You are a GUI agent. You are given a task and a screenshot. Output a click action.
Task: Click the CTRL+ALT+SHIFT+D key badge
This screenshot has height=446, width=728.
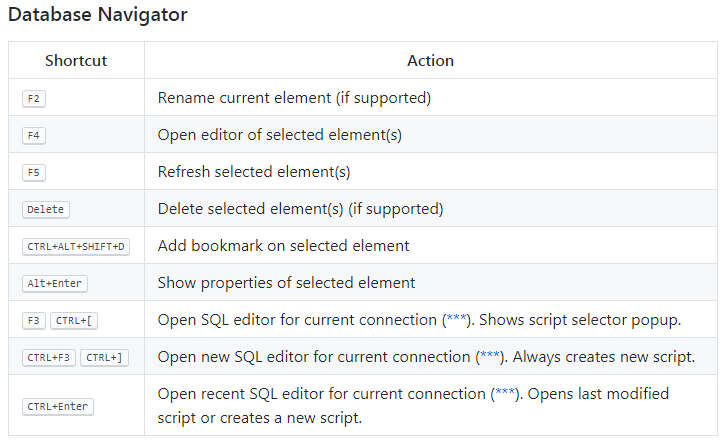76,246
